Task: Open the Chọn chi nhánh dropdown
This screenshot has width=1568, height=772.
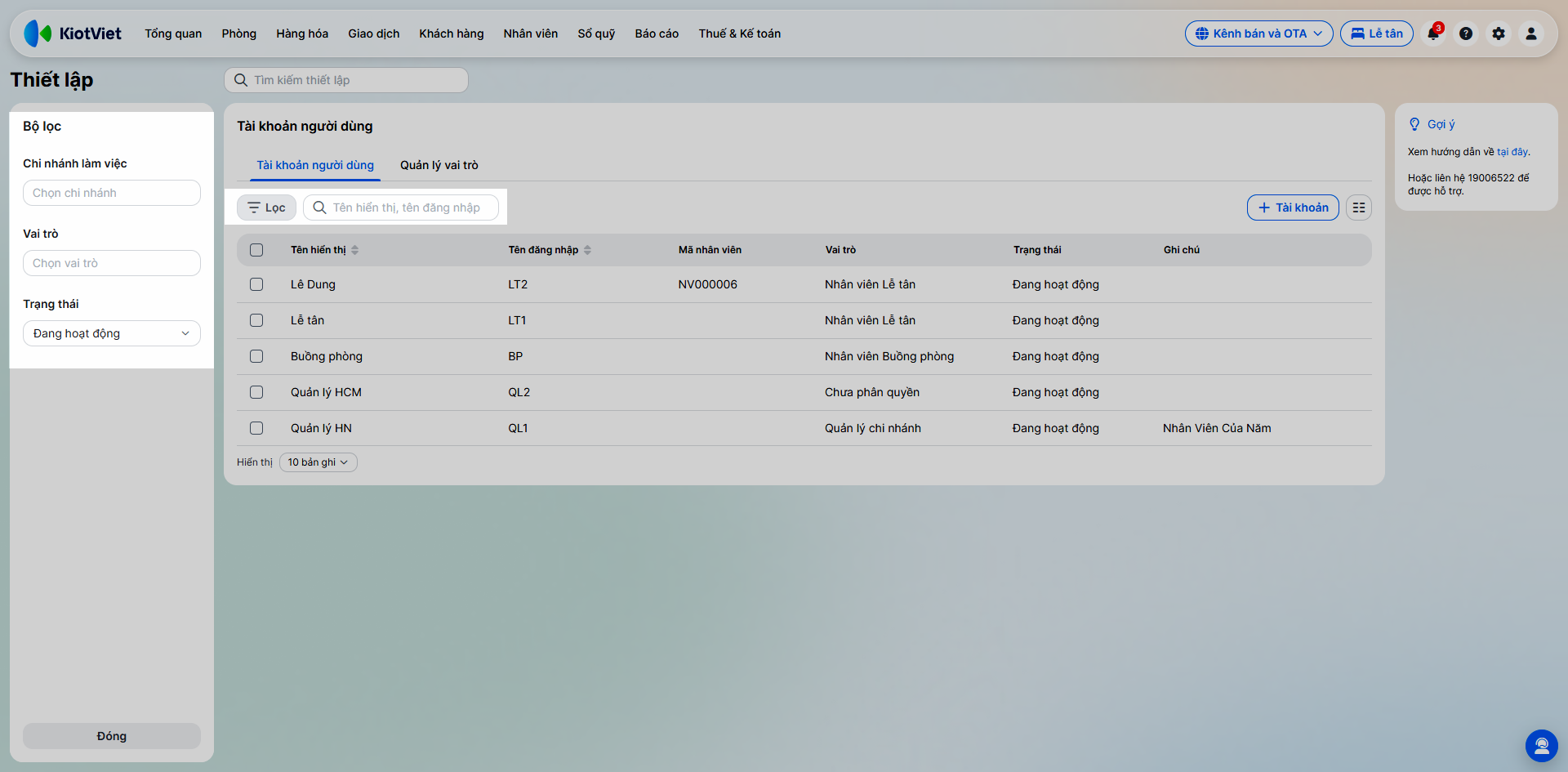Action: point(112,193)
